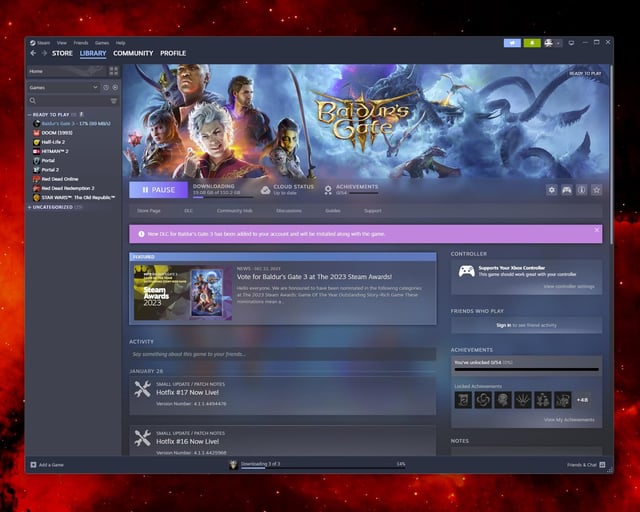Switch to the COMMUNITY tab
This screenshot has width=640, height=512.
point(133,53)
